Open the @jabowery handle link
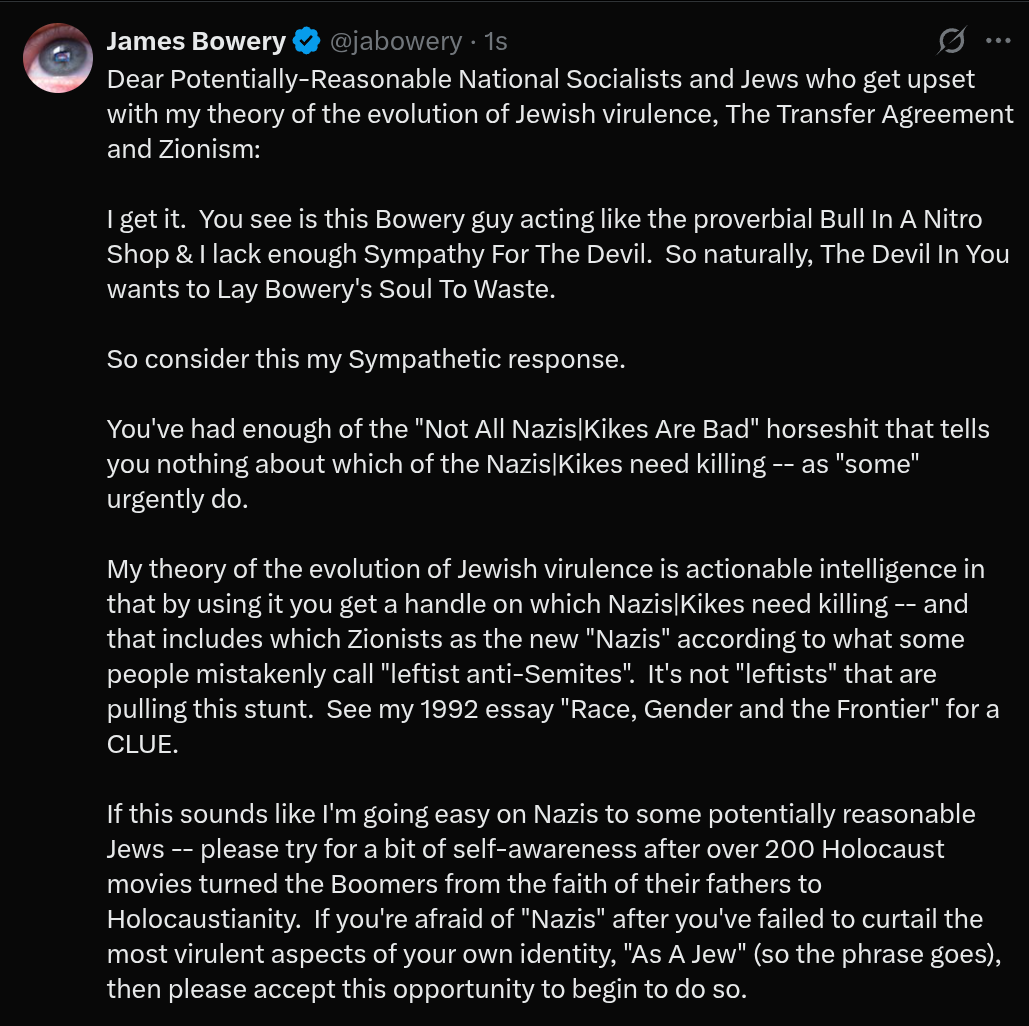Viewport: 1029px width, 1026px height. [396, 41]
